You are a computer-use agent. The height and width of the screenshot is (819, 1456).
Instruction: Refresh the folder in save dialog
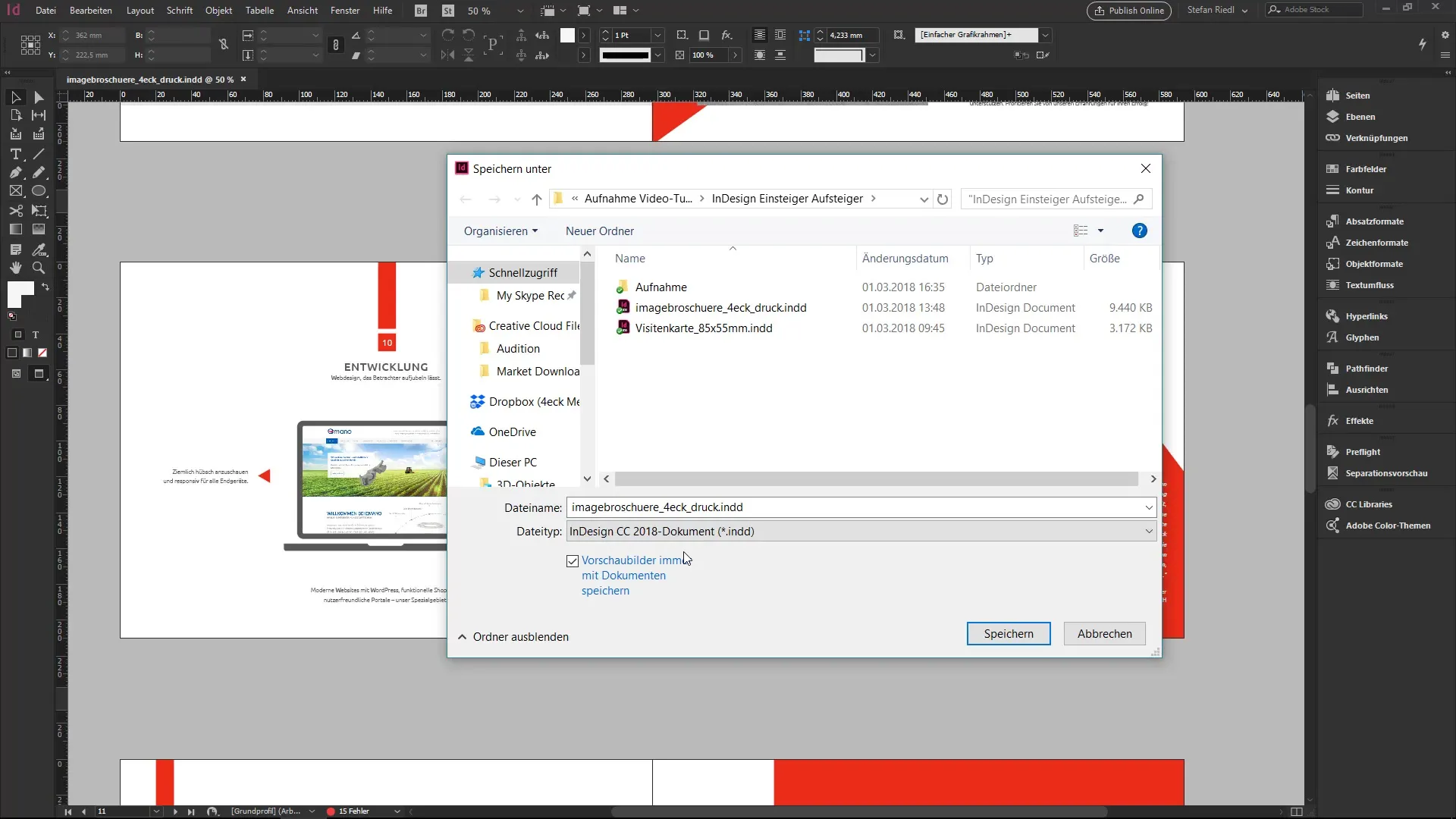click(x=943, y=199)
